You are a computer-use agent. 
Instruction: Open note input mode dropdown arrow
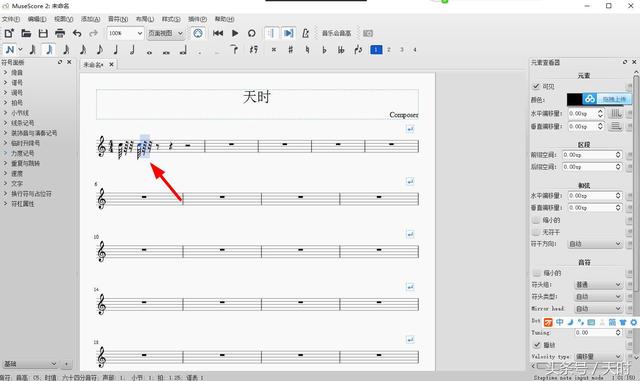click(20, 50)
